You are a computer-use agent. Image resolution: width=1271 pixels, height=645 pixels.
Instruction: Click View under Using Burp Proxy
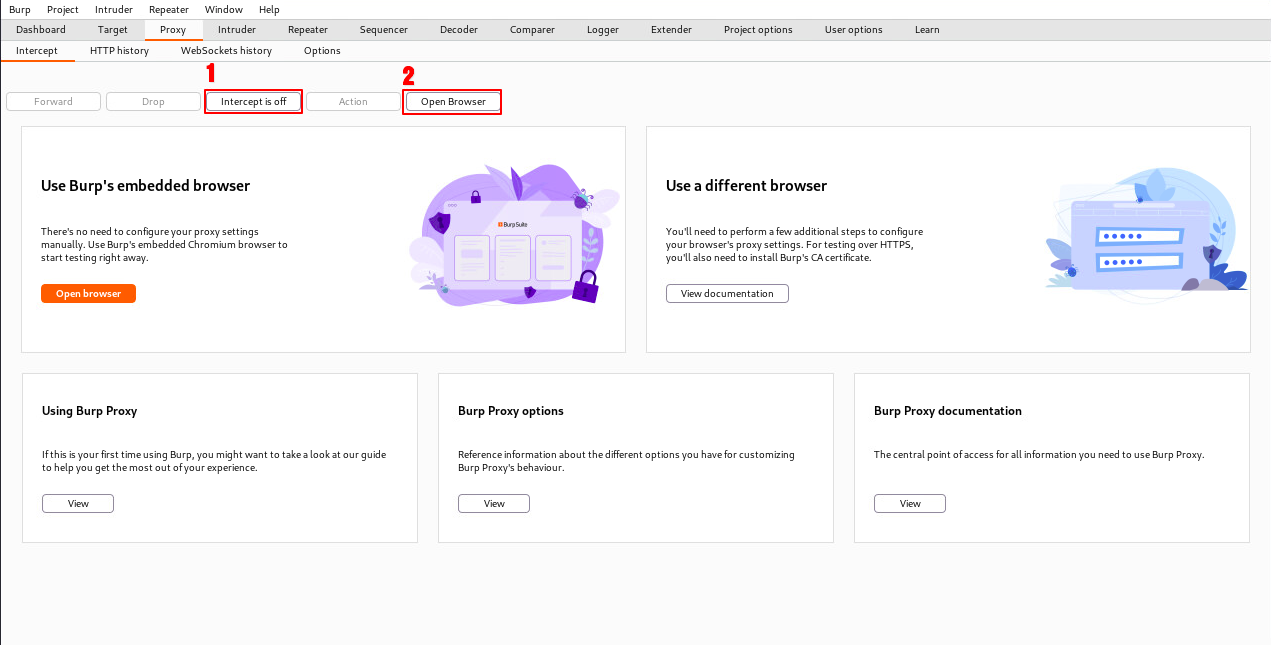pos(78,503)
